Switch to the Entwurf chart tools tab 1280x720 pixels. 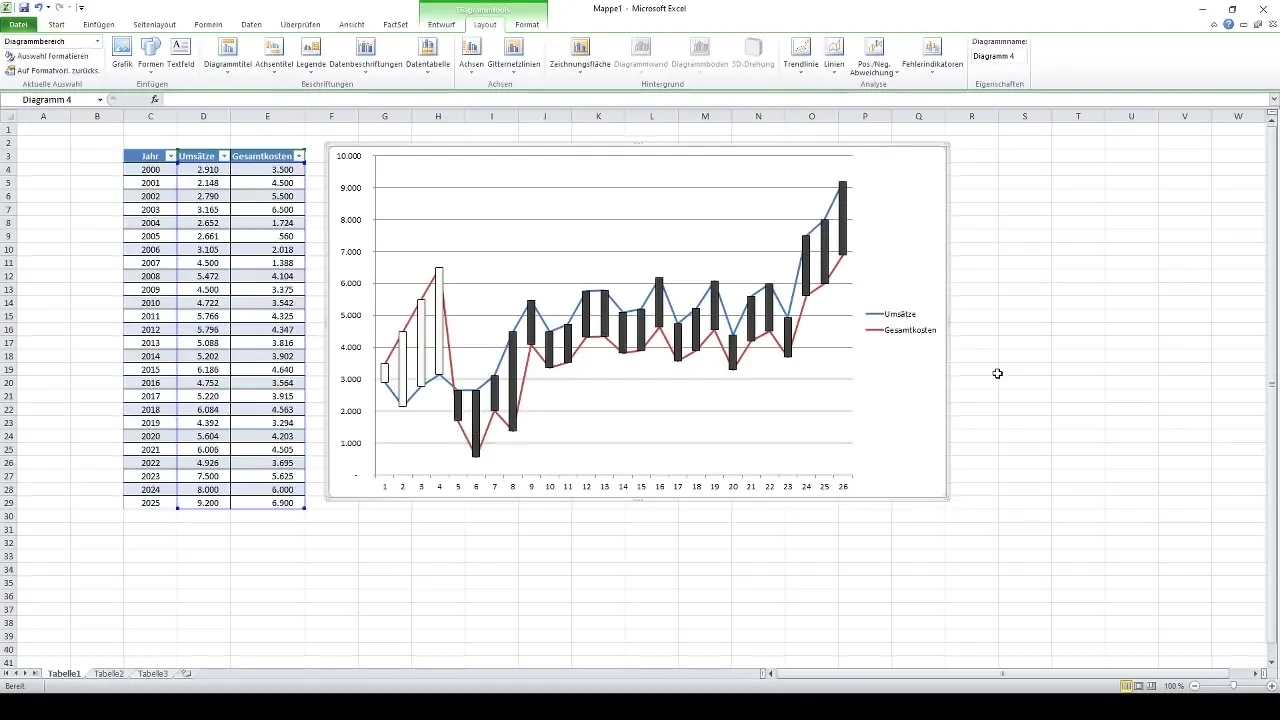[441, 24]
